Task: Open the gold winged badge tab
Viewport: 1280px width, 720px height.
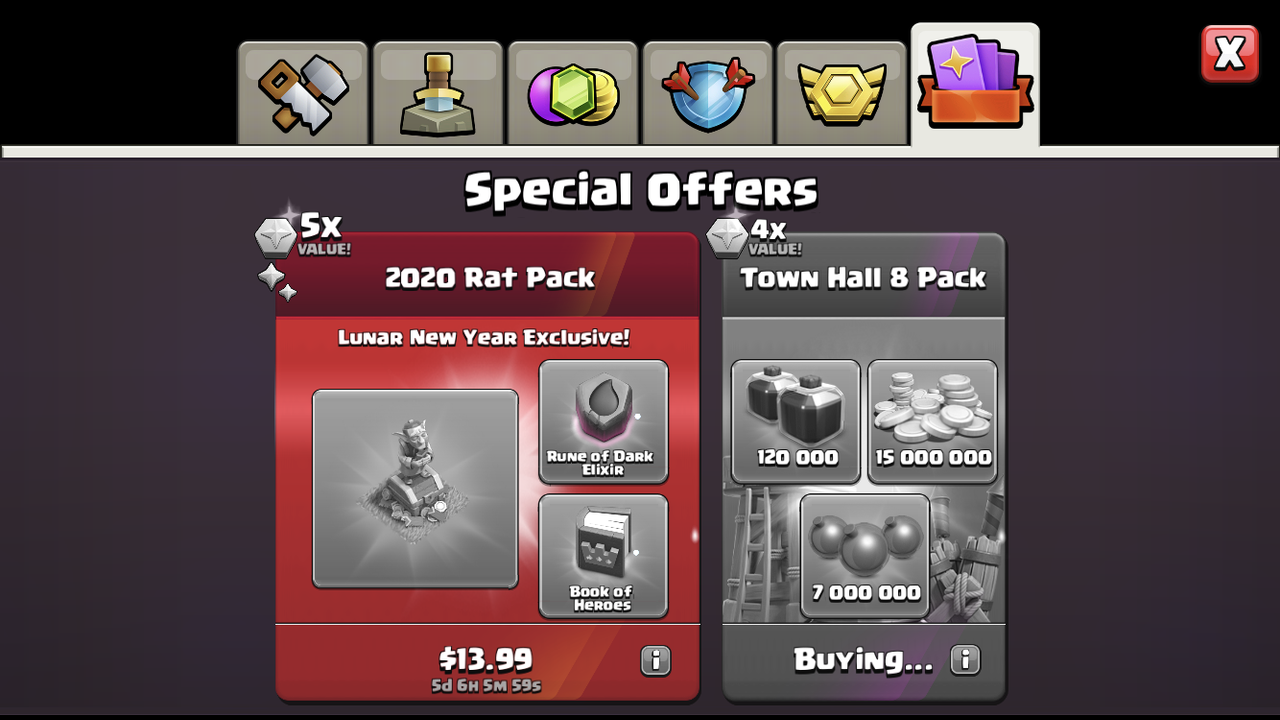Action: (842, 94)
